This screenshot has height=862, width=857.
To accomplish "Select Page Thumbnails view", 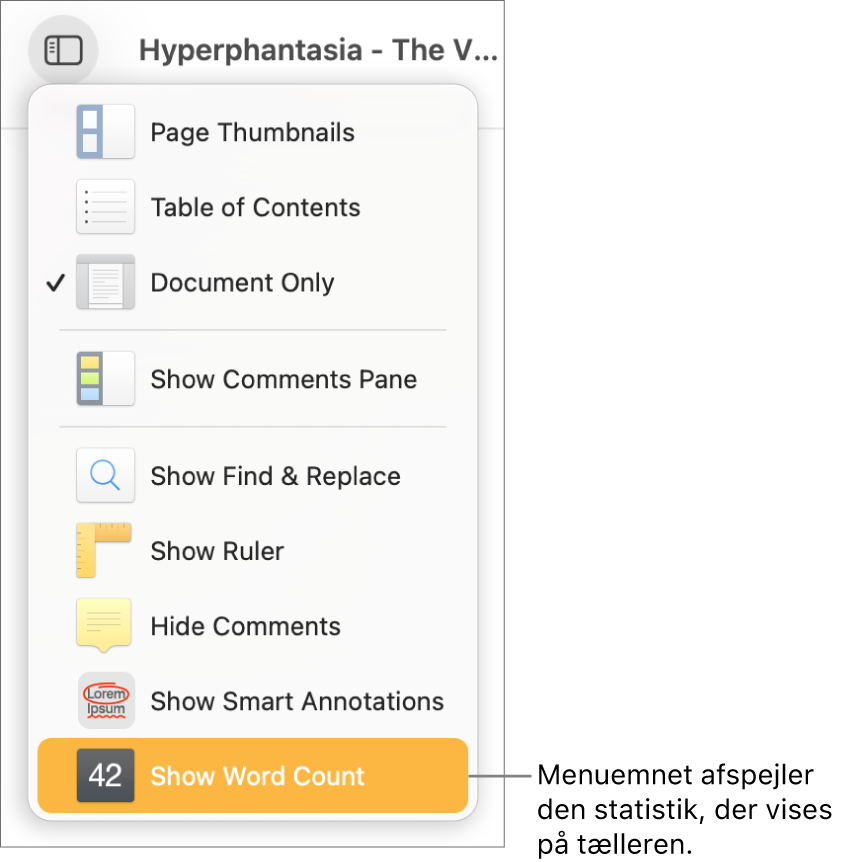I will coord(252,132).
